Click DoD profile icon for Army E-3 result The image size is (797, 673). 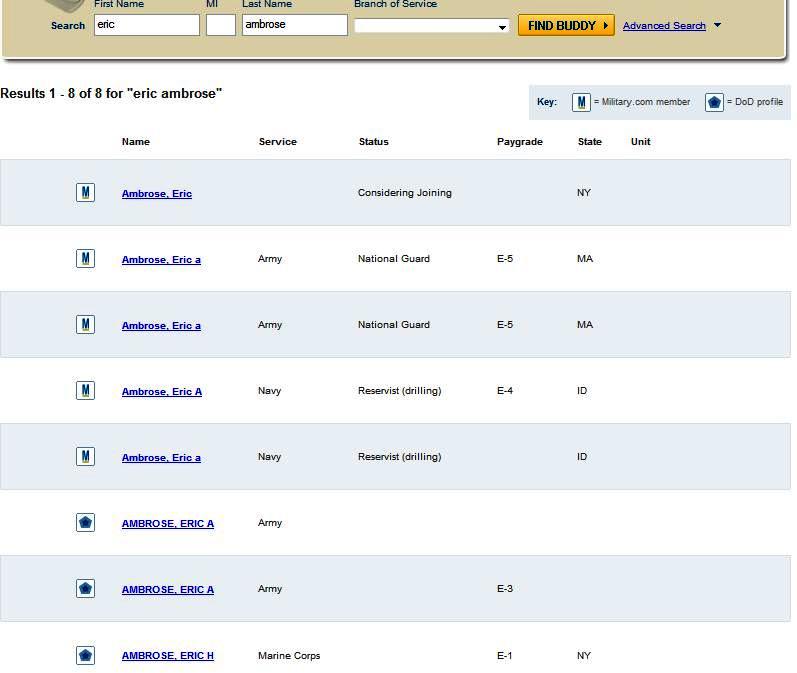[x=86, y=589]
